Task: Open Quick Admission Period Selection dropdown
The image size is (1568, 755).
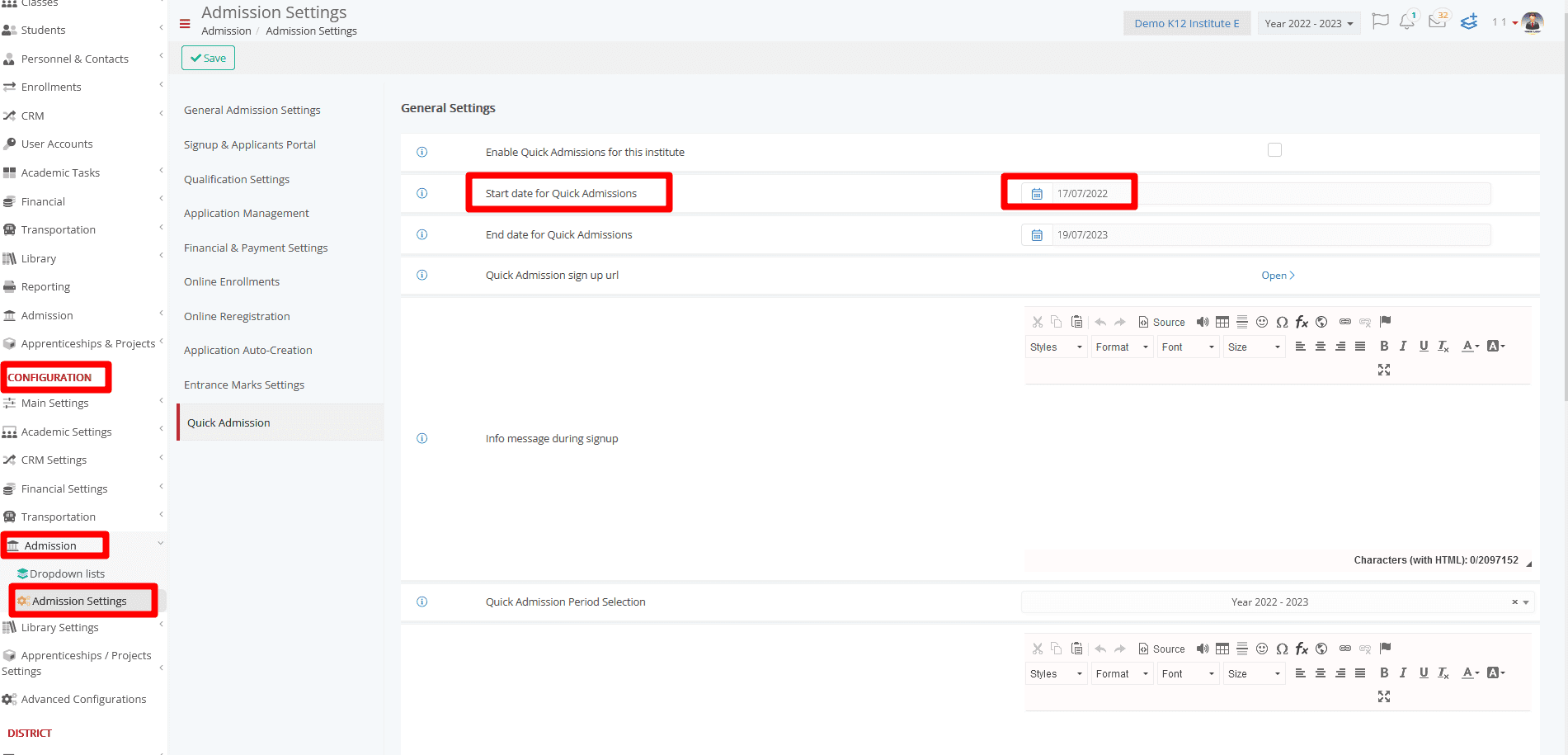Action: 1277,602
